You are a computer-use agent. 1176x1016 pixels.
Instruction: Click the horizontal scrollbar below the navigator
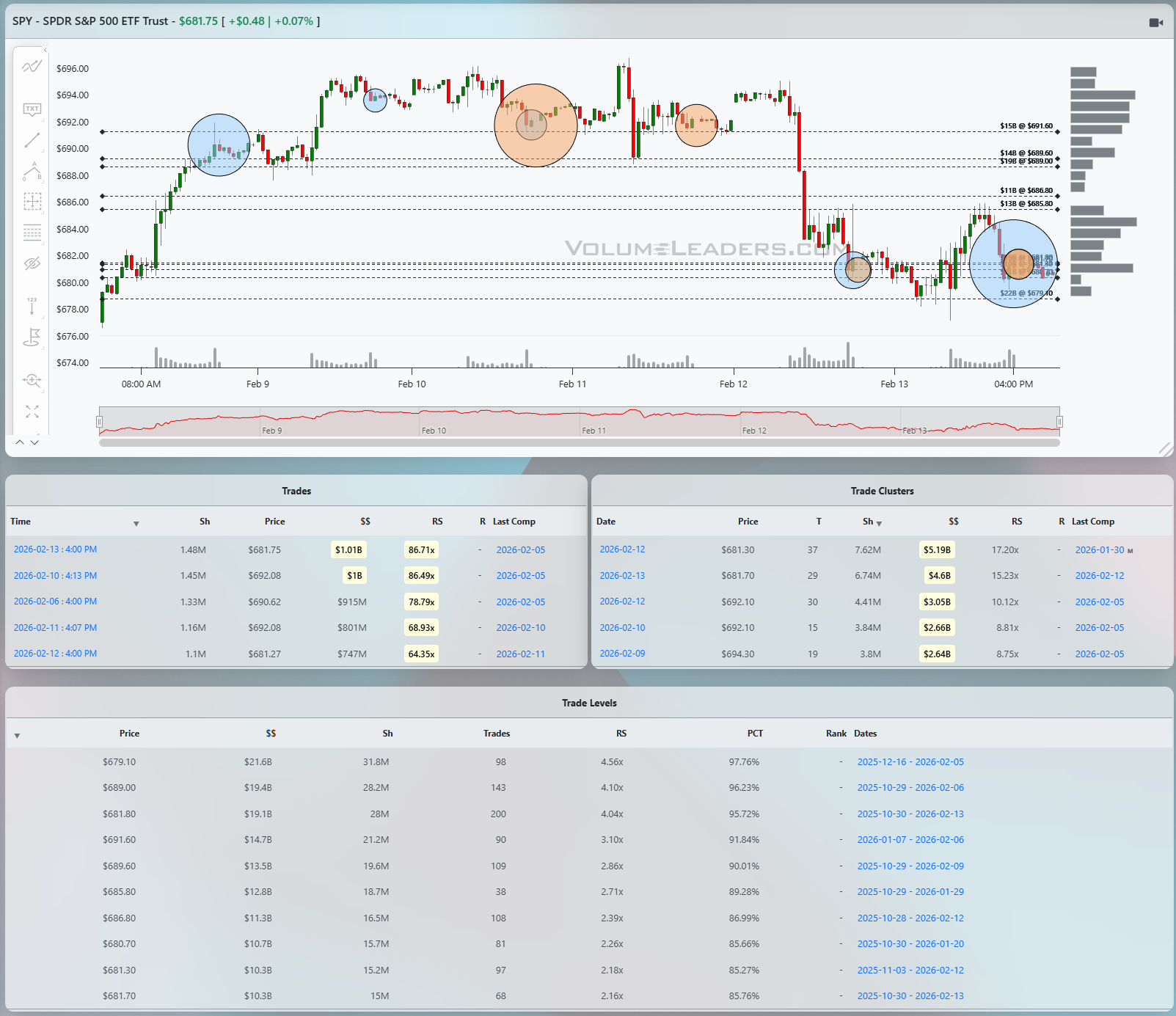pyautogui.click(x=579, y=442)
